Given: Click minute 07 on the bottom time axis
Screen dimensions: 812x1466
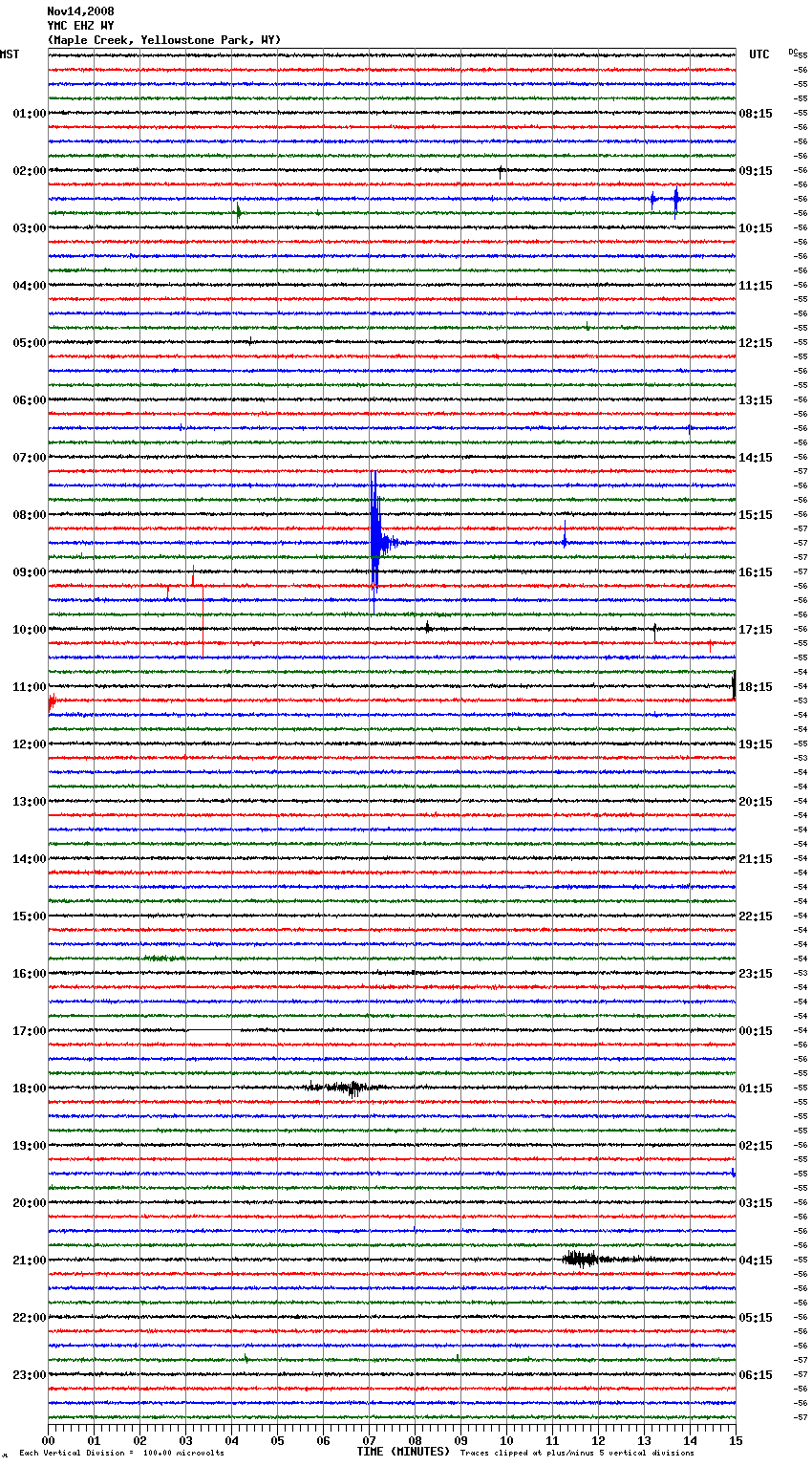Looking at the screenshot, I should click(369, 1440).
